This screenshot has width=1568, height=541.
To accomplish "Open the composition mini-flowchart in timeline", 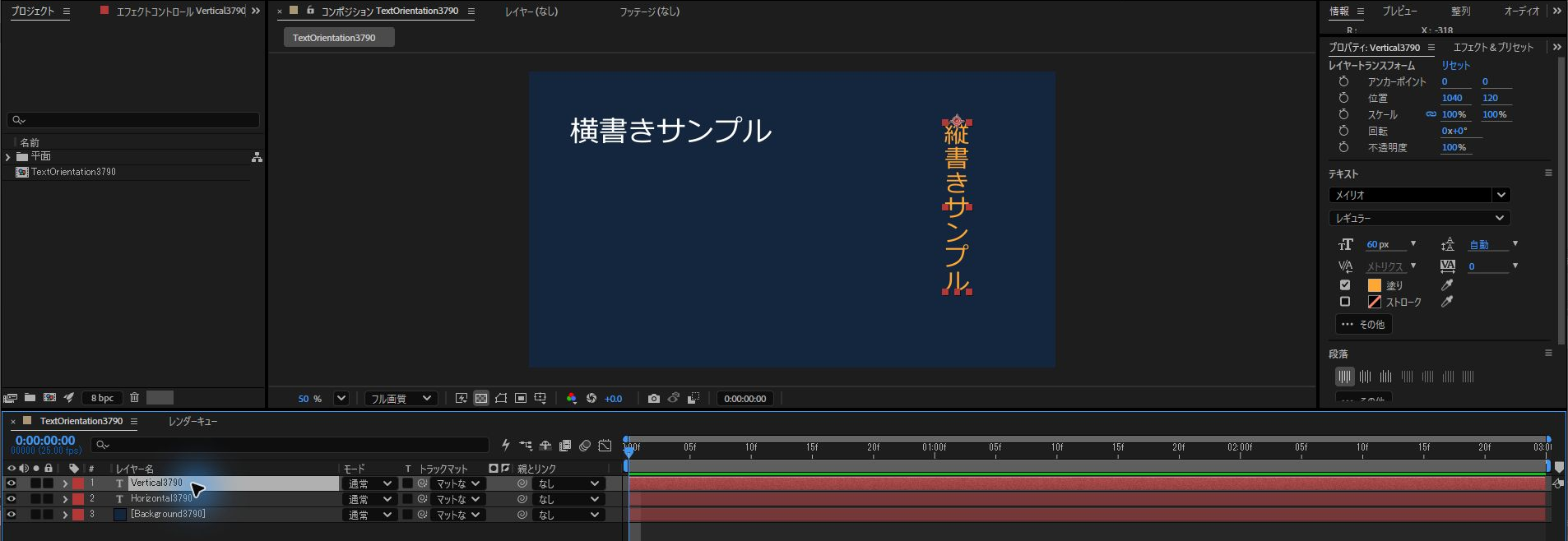I will coord(526,446).
